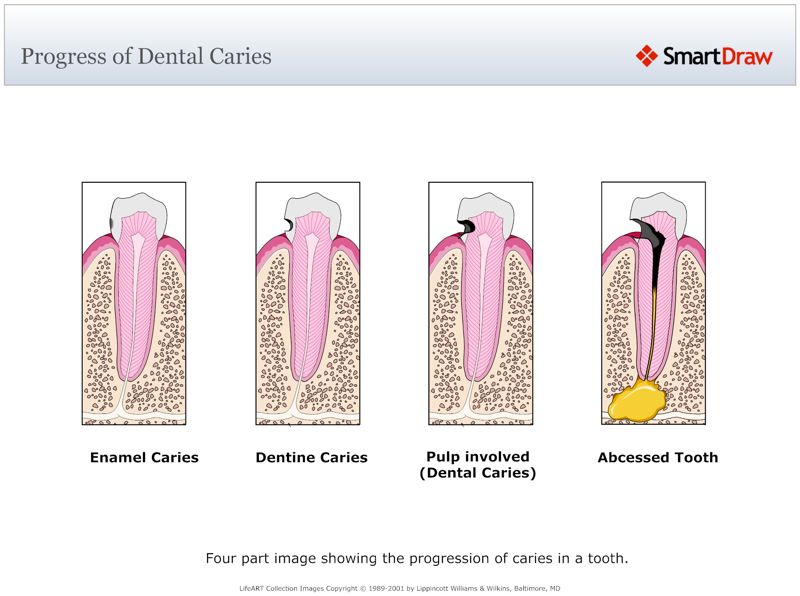The width and height of the screenshot is (800, 596).
Task: Click the LifeART copyright notice text
Action: pos(400,589)
